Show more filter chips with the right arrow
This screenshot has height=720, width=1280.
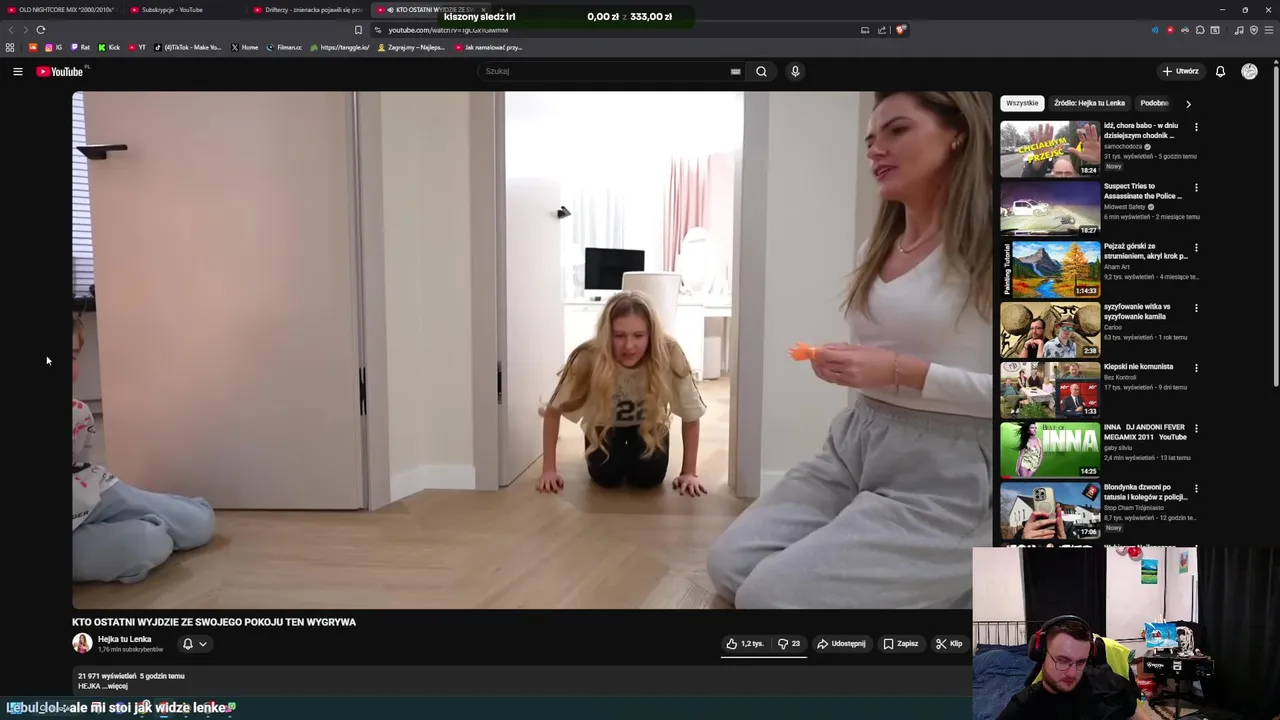[1188, 103]
